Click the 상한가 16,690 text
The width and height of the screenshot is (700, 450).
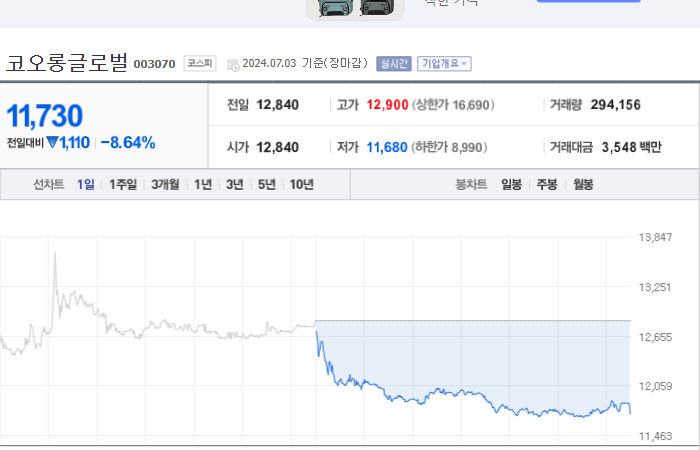coord(453,105)
